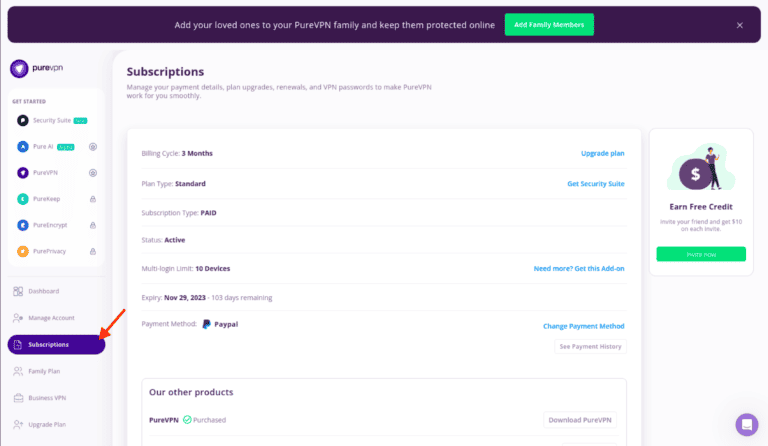Click the Get Security Suite link
Image resolution: width=768 pixels, height=446 pixels.
pyautogui.click(x=595, y=184)
